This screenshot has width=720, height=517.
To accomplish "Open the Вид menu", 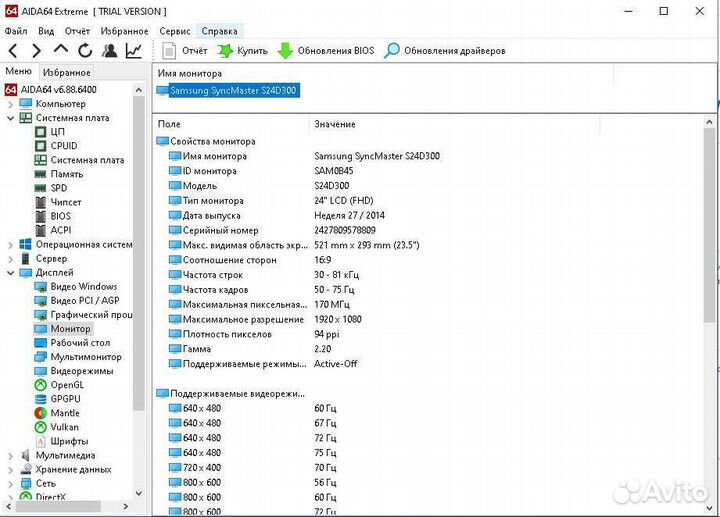I will point(46,31).
